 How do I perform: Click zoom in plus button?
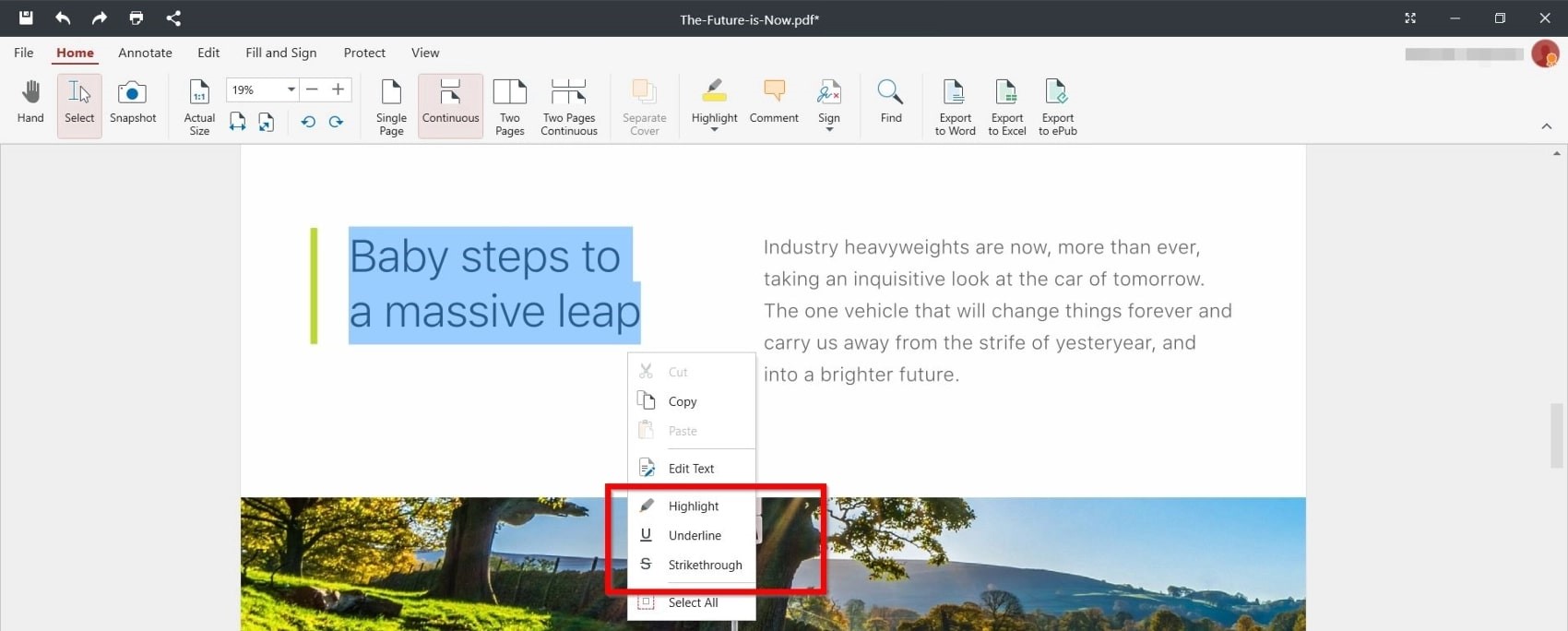click(339, 89)
